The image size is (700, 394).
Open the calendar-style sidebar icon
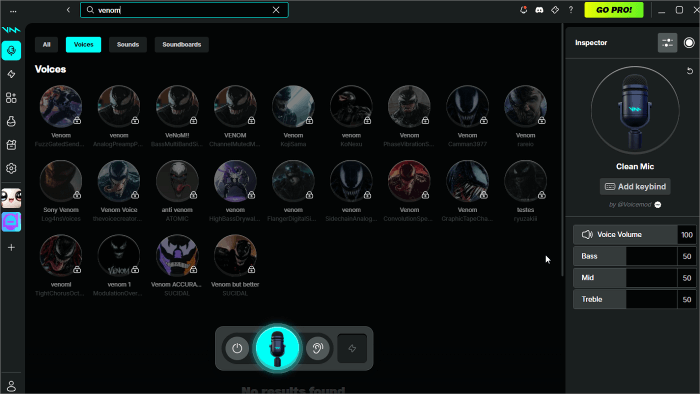coord(11,145)
